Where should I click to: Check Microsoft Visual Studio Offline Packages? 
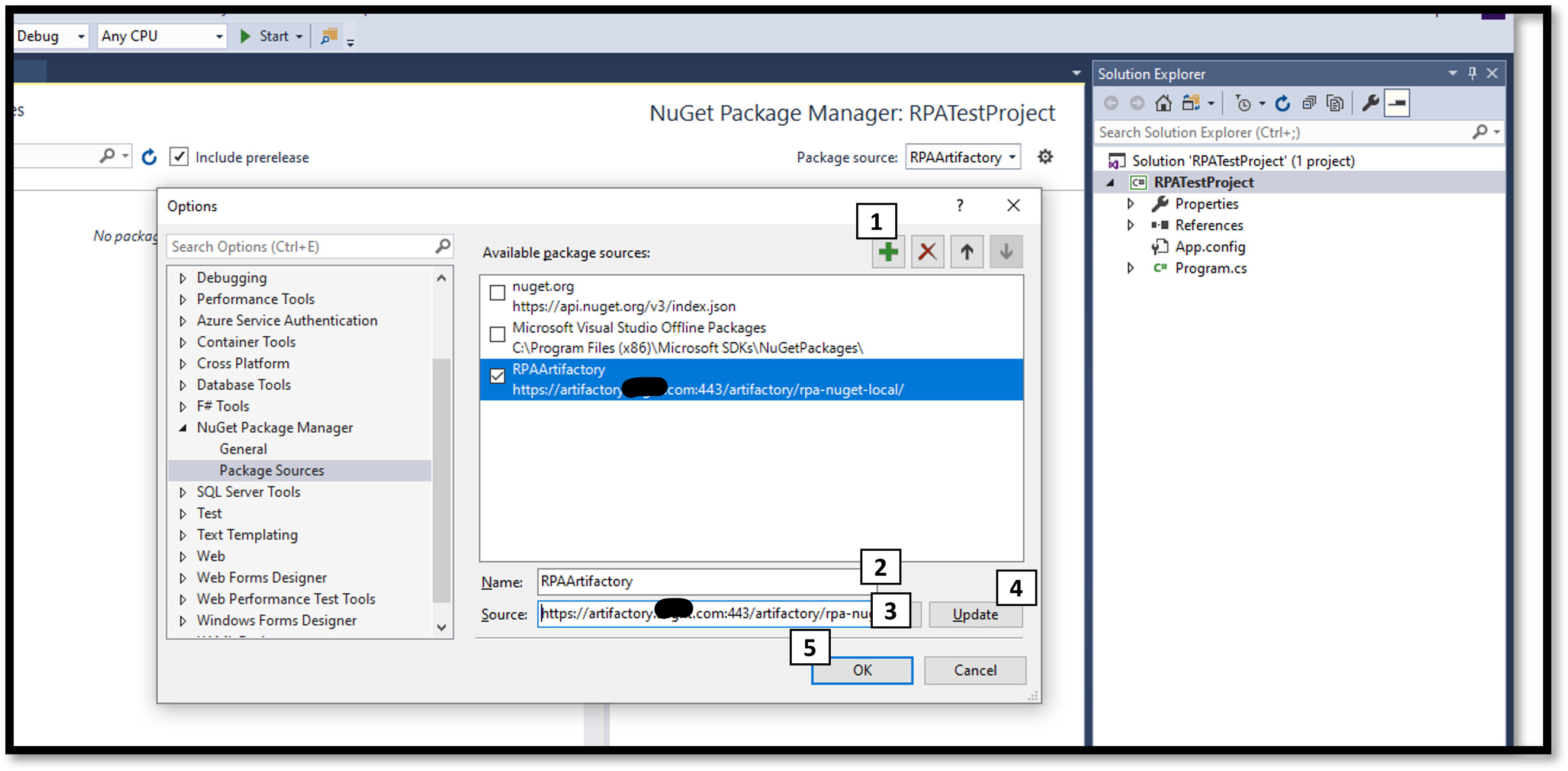coord(497,334)
